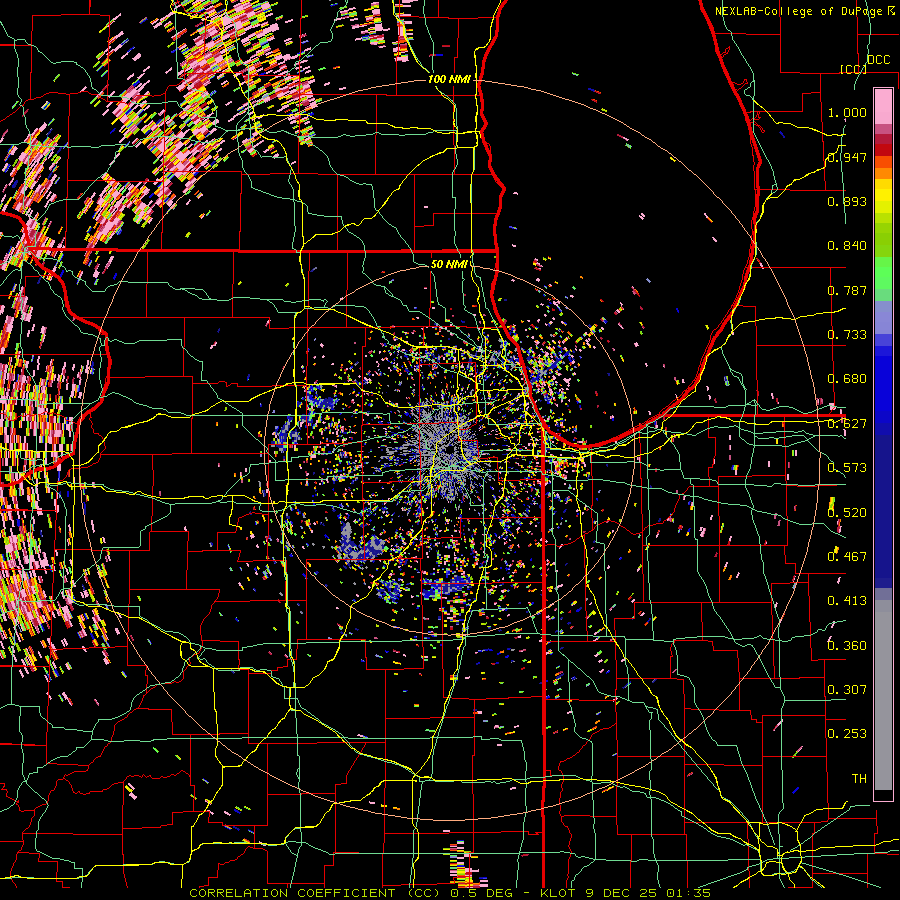Select the 0.573 scale value
Image resolution: width=900 pixels, height=900 pixels.
tap(847, 468)
